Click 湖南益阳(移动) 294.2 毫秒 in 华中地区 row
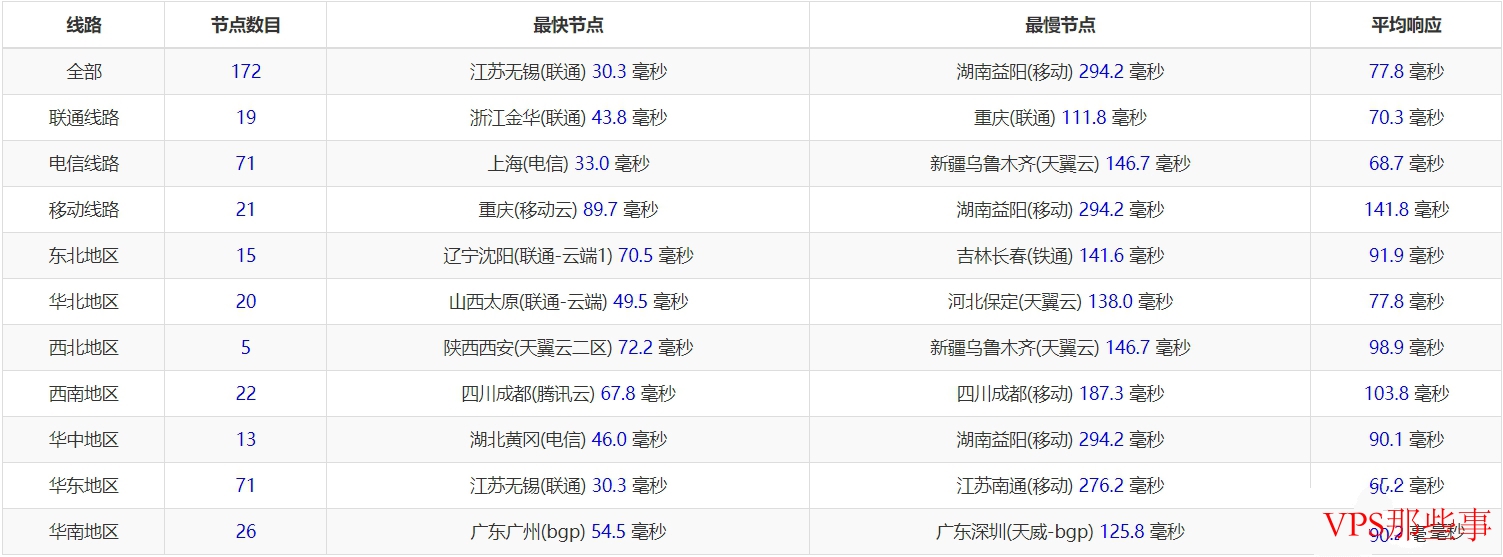The width and height of the screenshot is (1503, 557). [x=1060, y=440]
